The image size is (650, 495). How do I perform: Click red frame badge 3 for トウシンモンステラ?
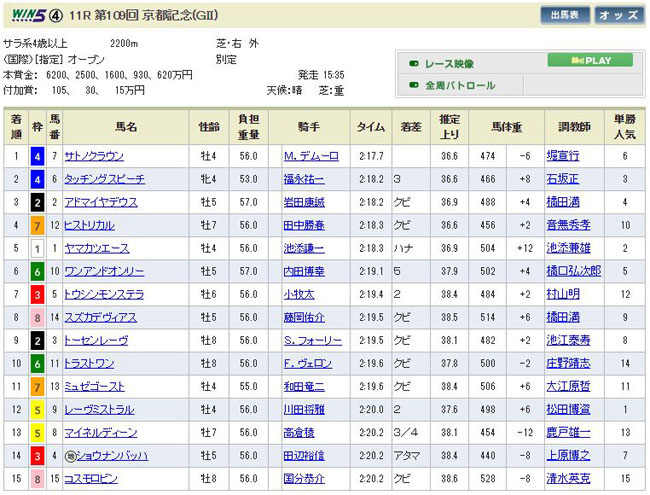pyautogui.click(x=36, y=295)
